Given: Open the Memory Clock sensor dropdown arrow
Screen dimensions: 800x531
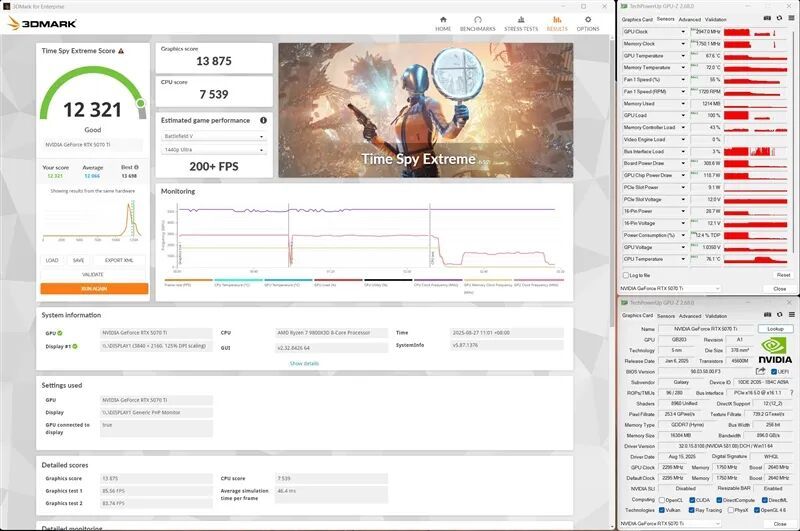Looking at the screenshot, I should pyautogui.click(x=683, y=44).
